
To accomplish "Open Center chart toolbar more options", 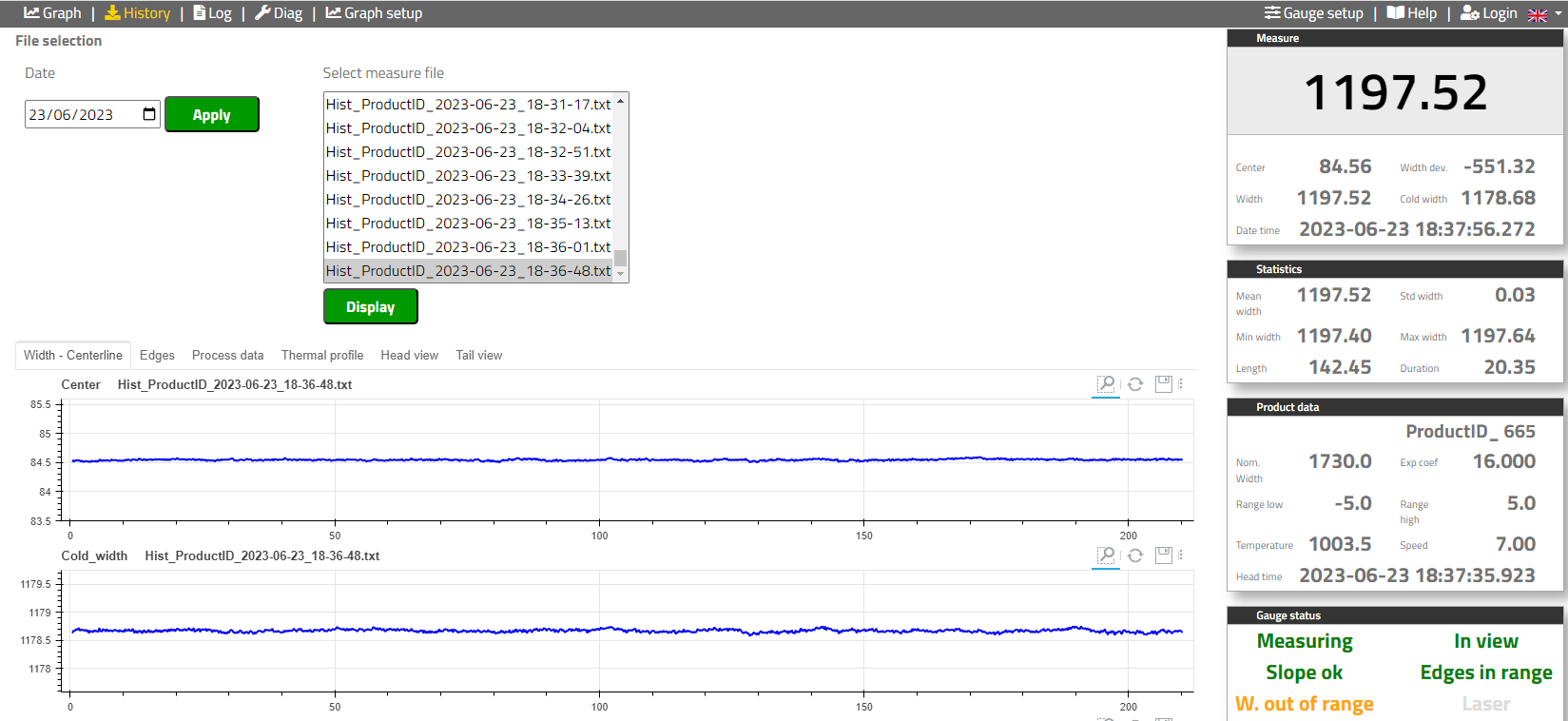I will (x=1181, y=384).
